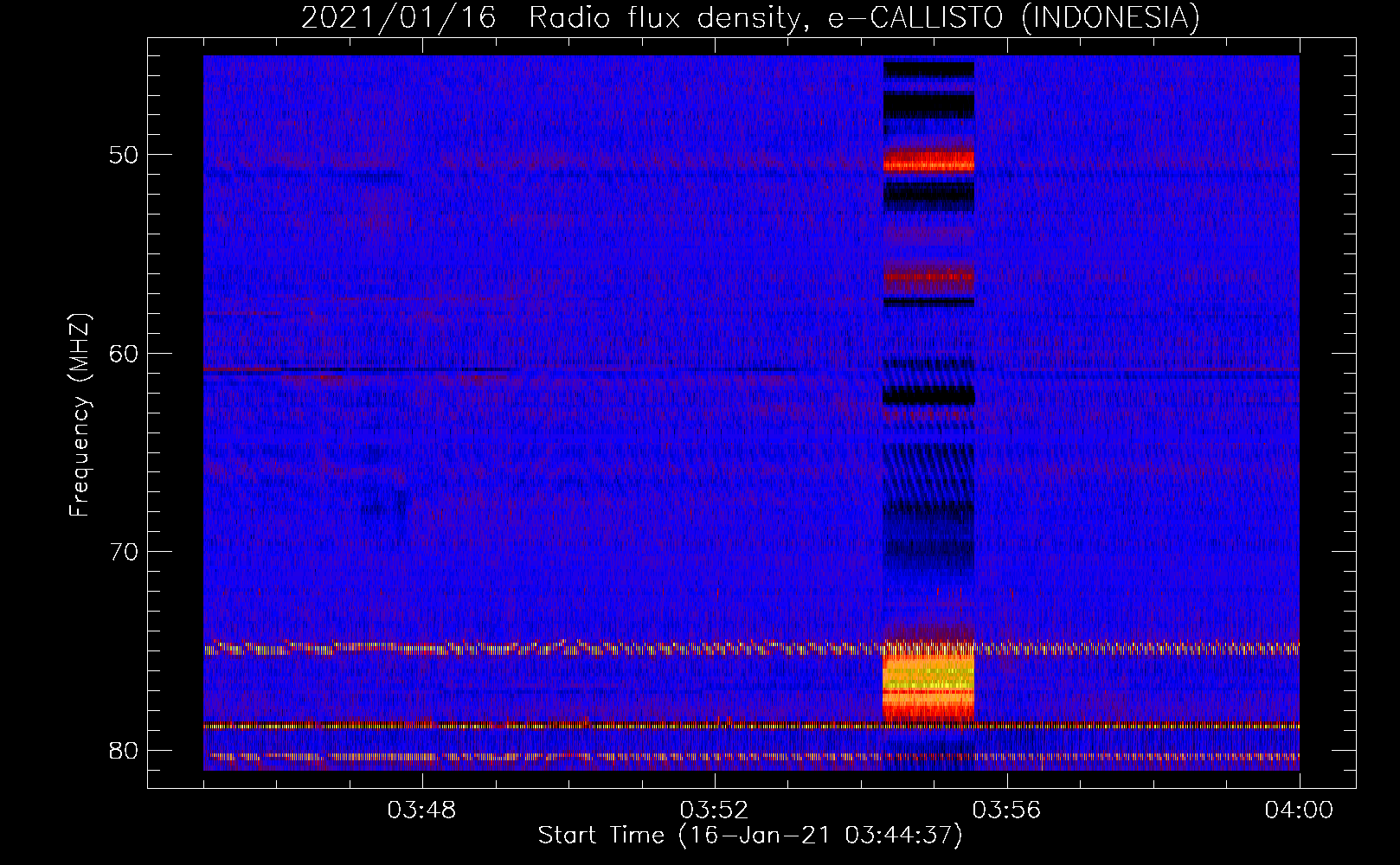Click the '03:52' time axis label
This screenshot has width=1400, height=865.
(x=715, y=811)
